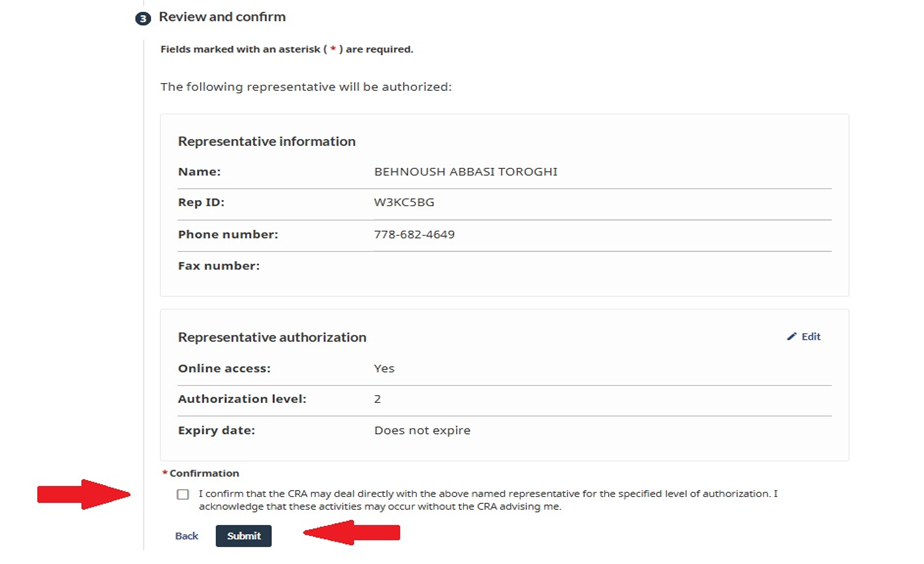This screenshot has width=924, height=564.
Task: Click the Does not expire expiry value
Action: pos(422,431)
